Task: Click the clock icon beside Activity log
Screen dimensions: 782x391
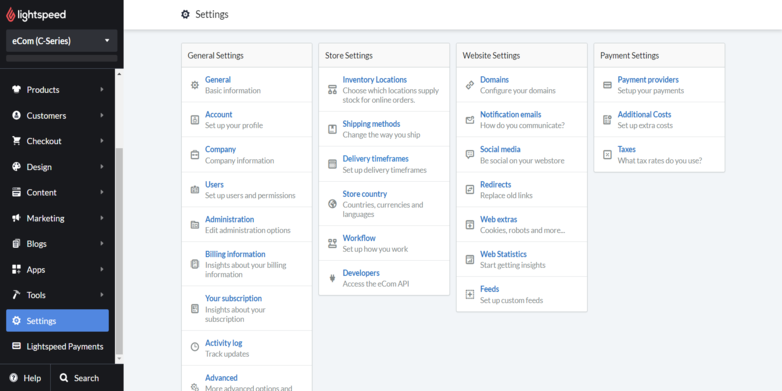Action: click(x=195, y=346)
